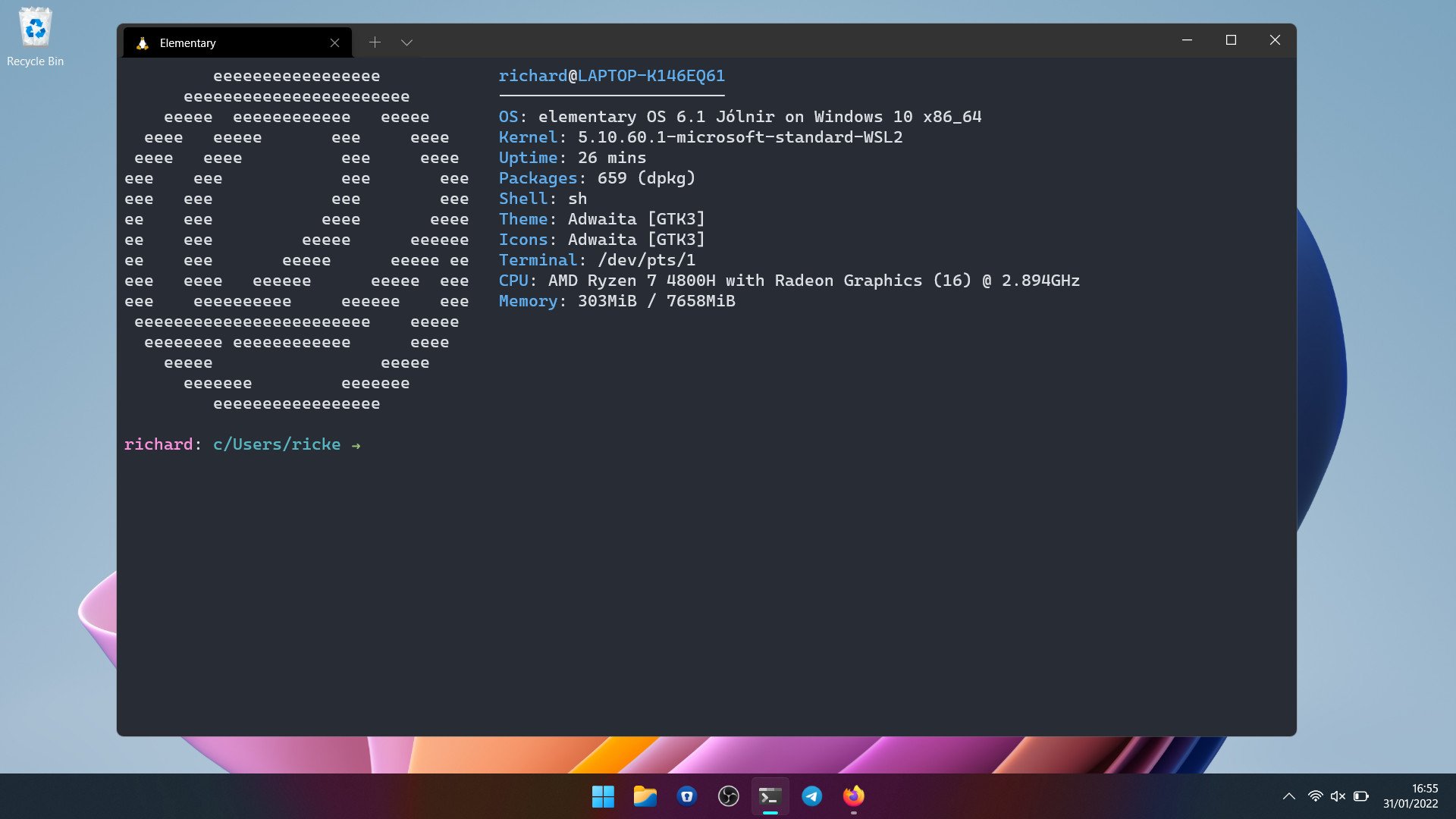Maximize the terminal window
The image size is (1456, 819).
(x=1231, y=40)
